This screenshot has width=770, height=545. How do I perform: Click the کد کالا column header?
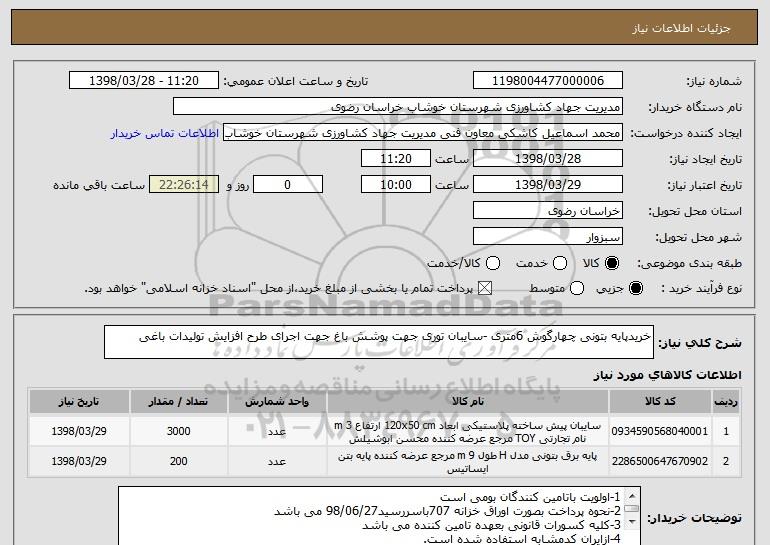660,402
